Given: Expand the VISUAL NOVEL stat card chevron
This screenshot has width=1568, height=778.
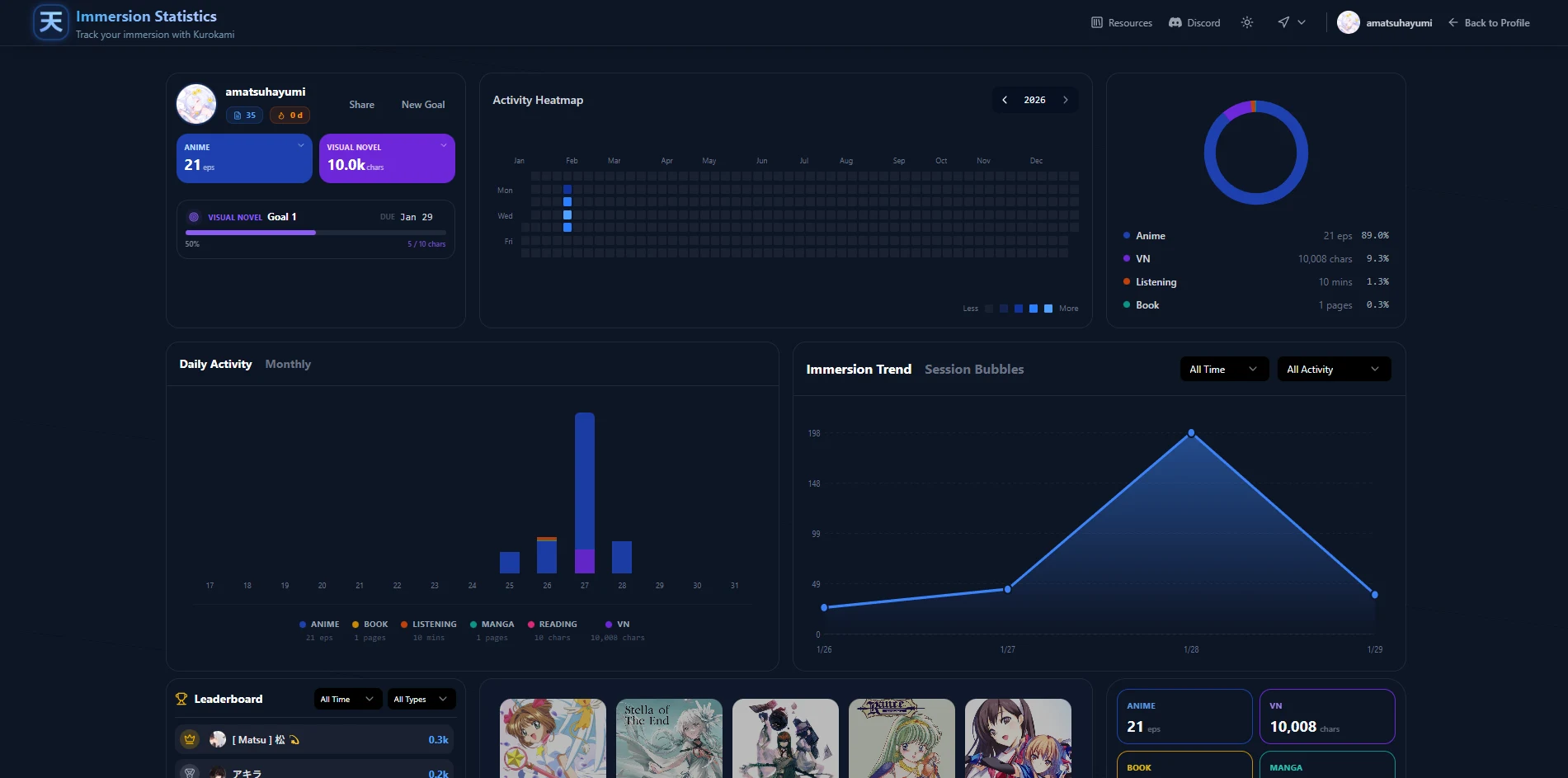Looking at the screenshot, I should pos(444,146).
